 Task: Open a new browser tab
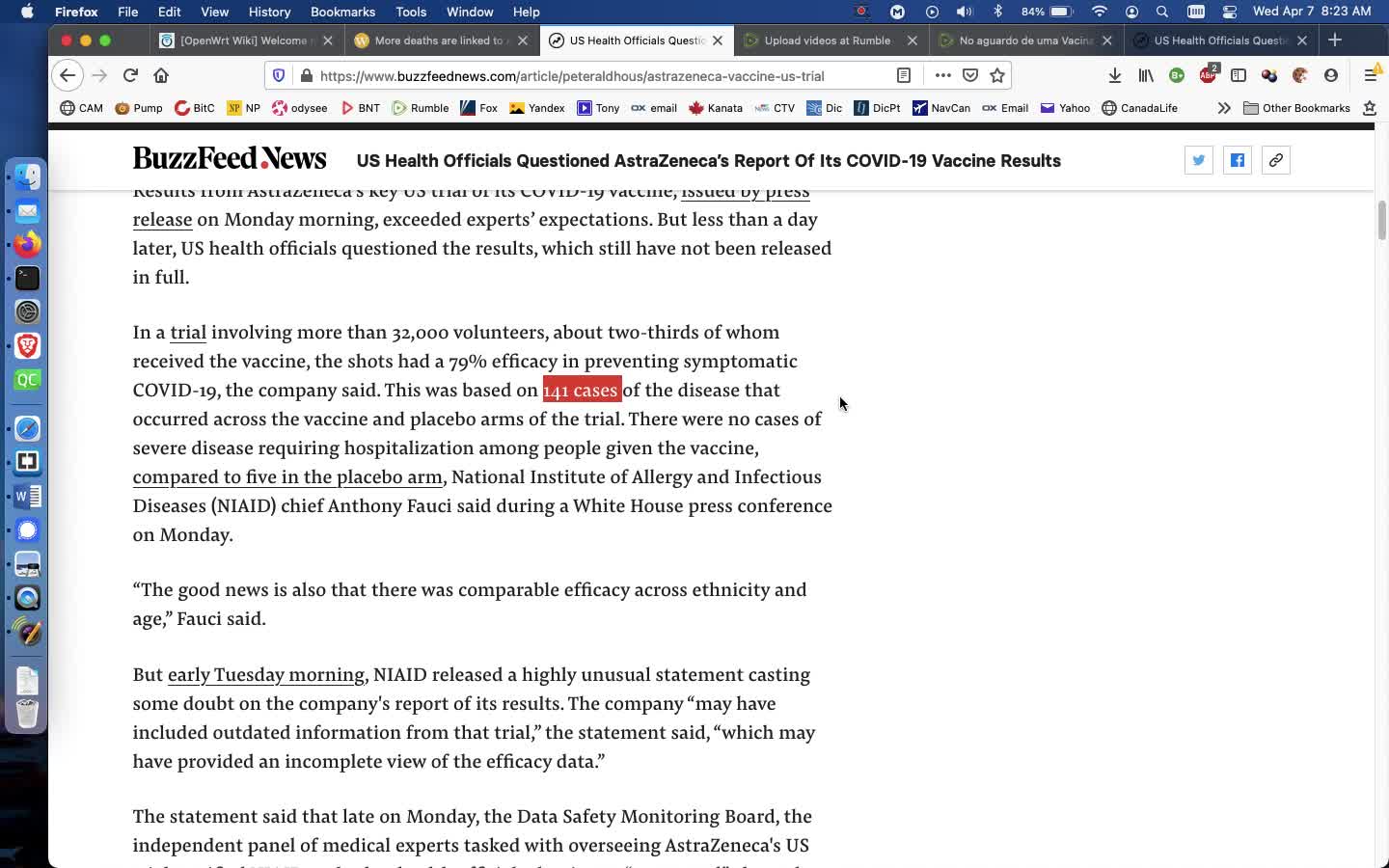click(1335, 40)
